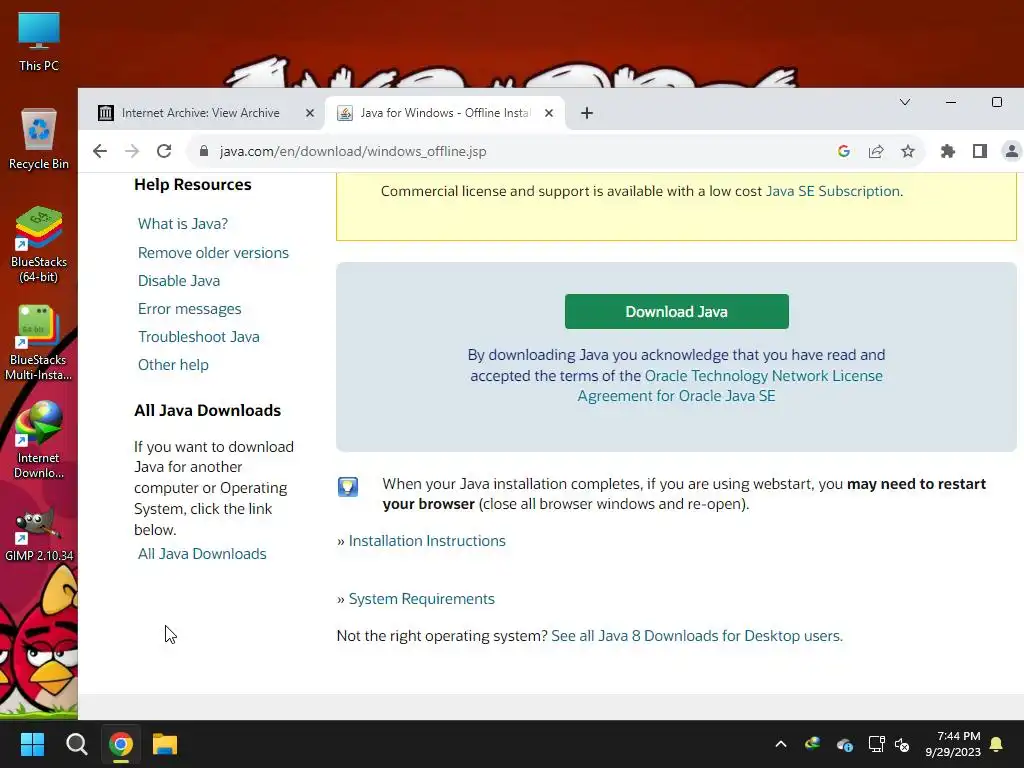Open the Disable Java help link
This screenshot has width=1024, height=768.
coord(179,281)
